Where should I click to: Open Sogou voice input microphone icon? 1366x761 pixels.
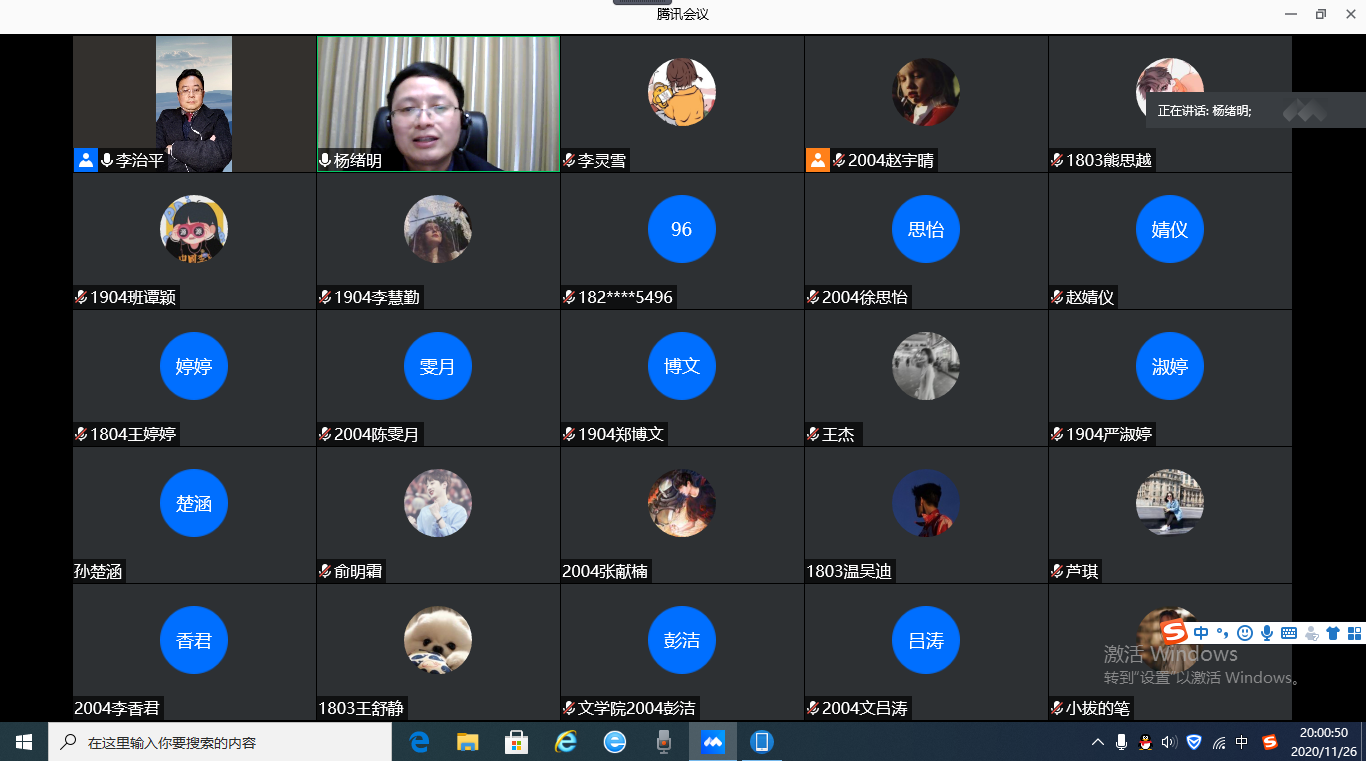coord(1267,633)
